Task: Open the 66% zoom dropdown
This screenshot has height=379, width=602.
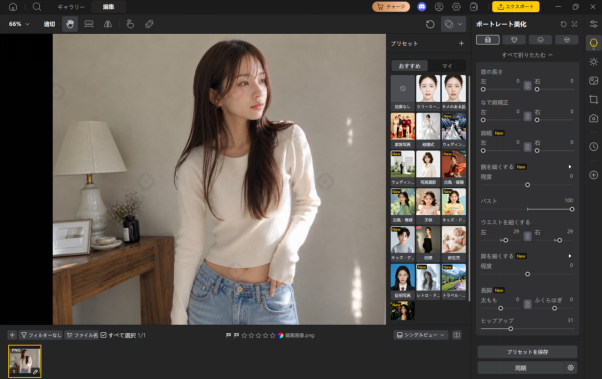Action: pos(19,24)
